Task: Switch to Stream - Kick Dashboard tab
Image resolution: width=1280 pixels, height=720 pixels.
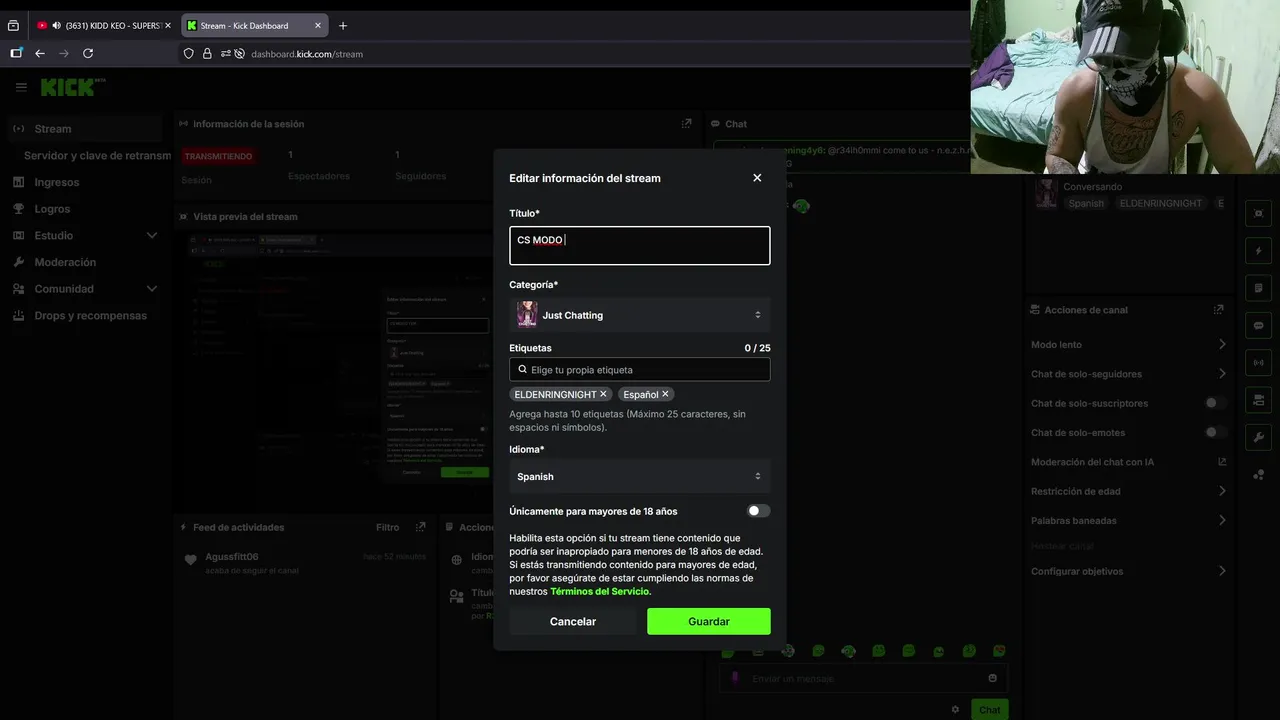Action: tap(254, 25)
